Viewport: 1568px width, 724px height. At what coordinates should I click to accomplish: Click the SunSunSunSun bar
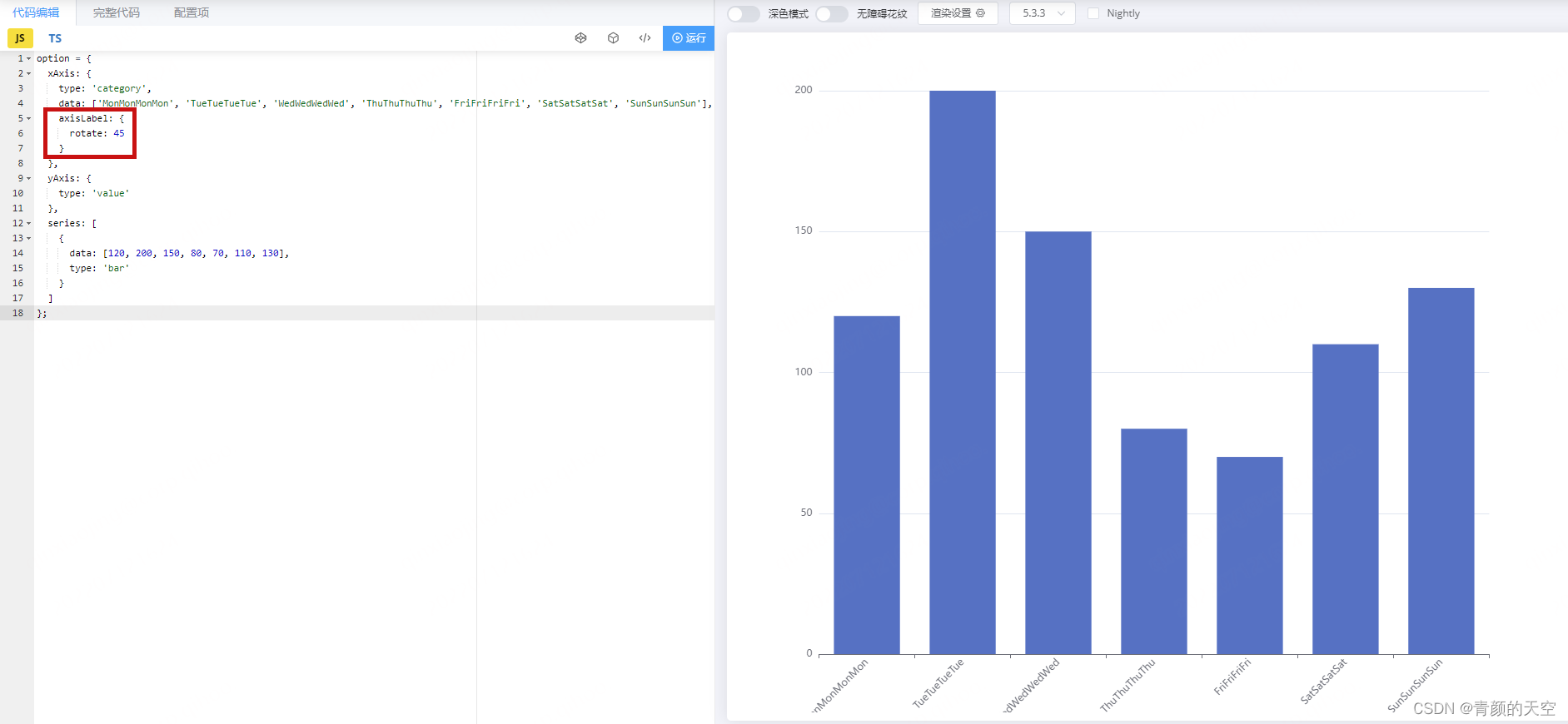[x=1441, y=471]
